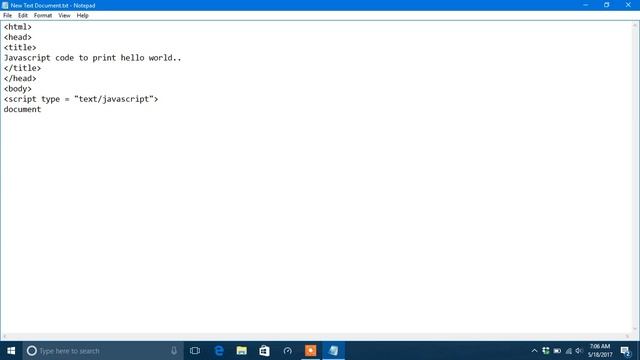The width and height of the screenshot is (640, 360).
Task: Click the horizontal scrollbar right arrow
Action: 628,337
